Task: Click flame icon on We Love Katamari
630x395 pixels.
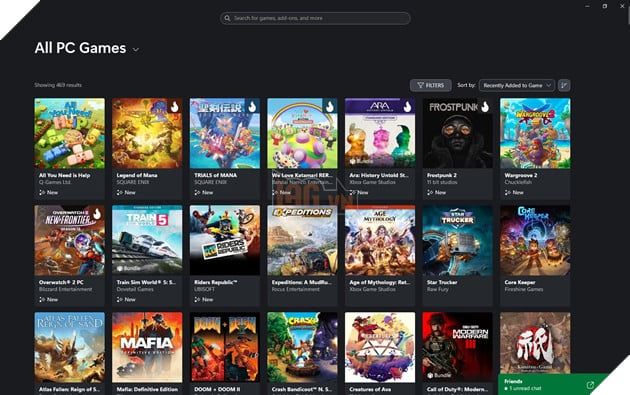Action: 329,106
